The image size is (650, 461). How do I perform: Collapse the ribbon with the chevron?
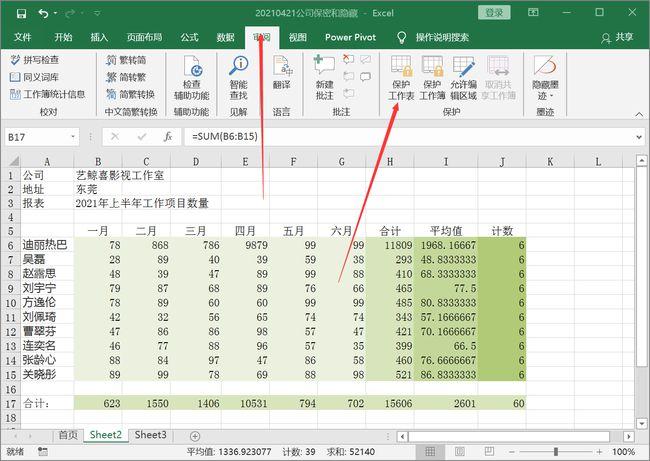pyautogui.click(x=639, y=114)
